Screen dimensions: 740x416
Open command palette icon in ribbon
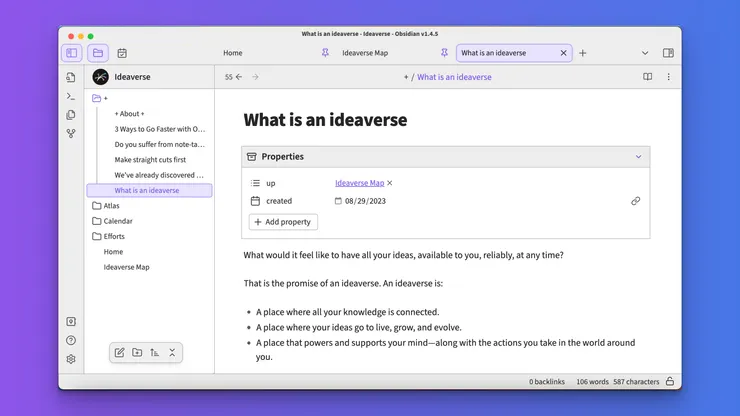click(x=71, y=96)
